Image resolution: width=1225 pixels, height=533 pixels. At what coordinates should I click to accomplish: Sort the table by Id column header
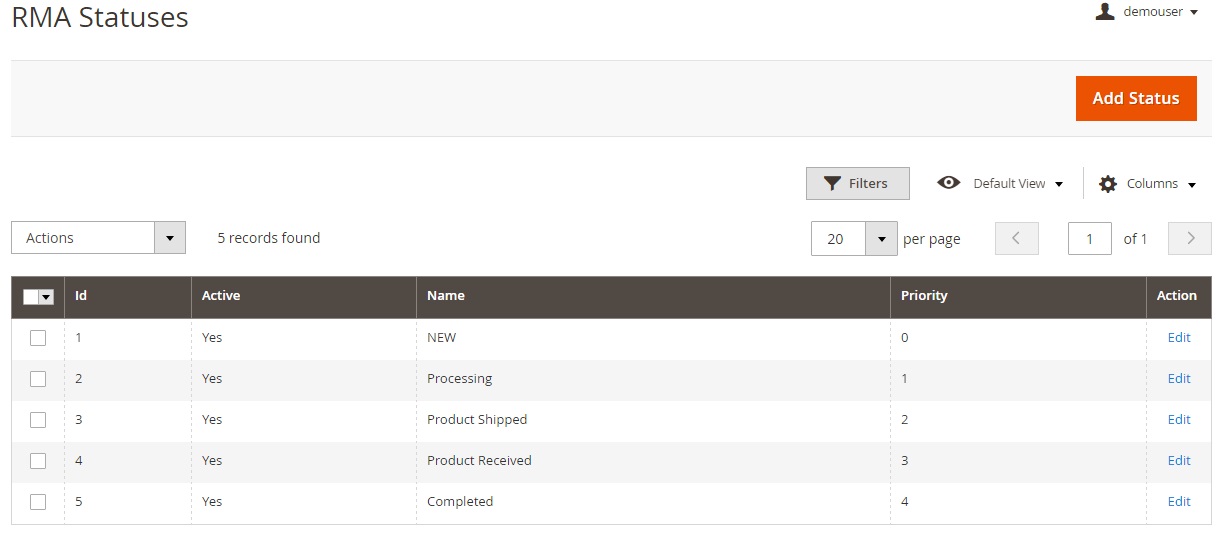(x=81, y=296)
